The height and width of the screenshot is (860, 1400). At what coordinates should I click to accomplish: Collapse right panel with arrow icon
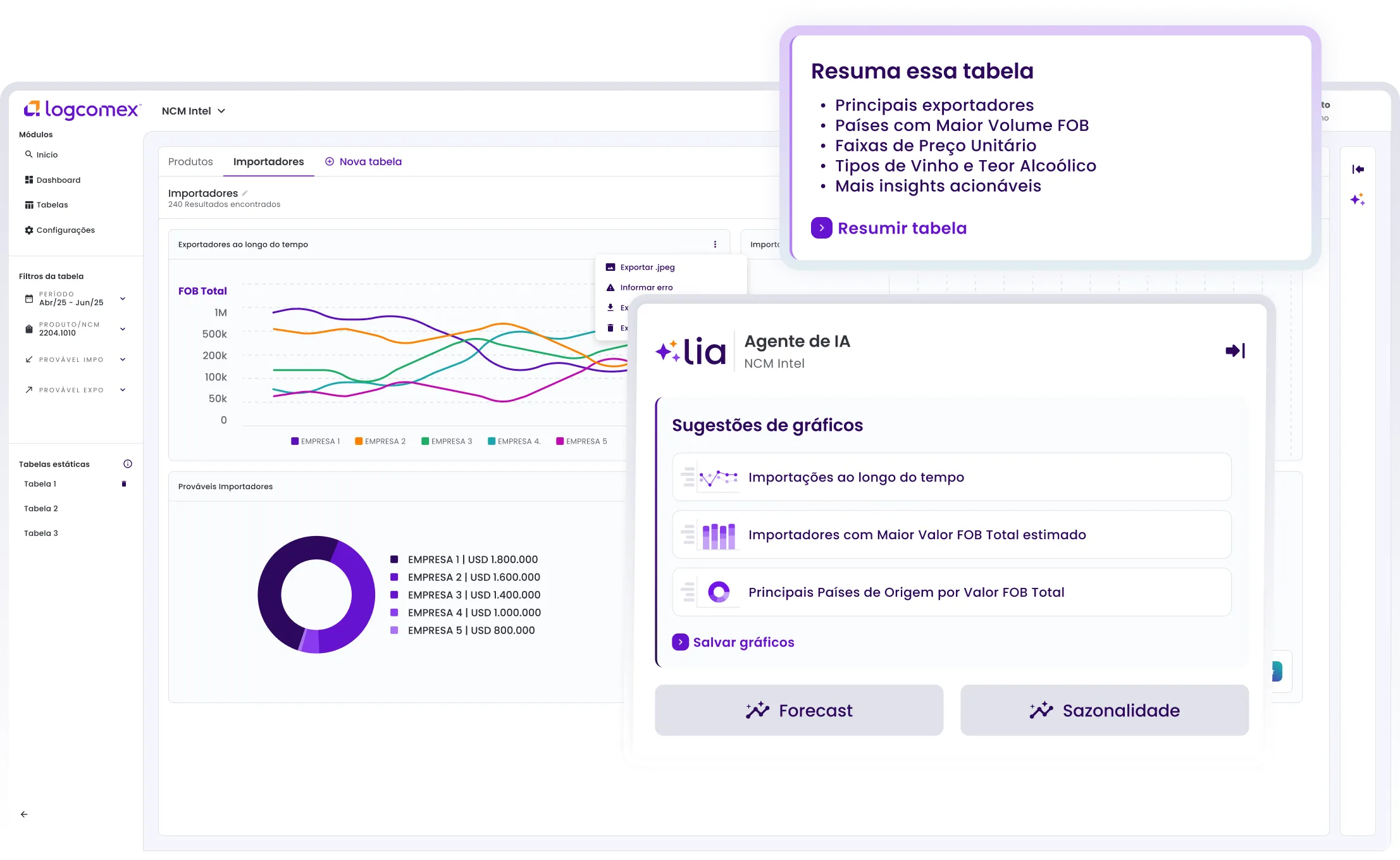pyautogui.click(x=1358, y=169)
